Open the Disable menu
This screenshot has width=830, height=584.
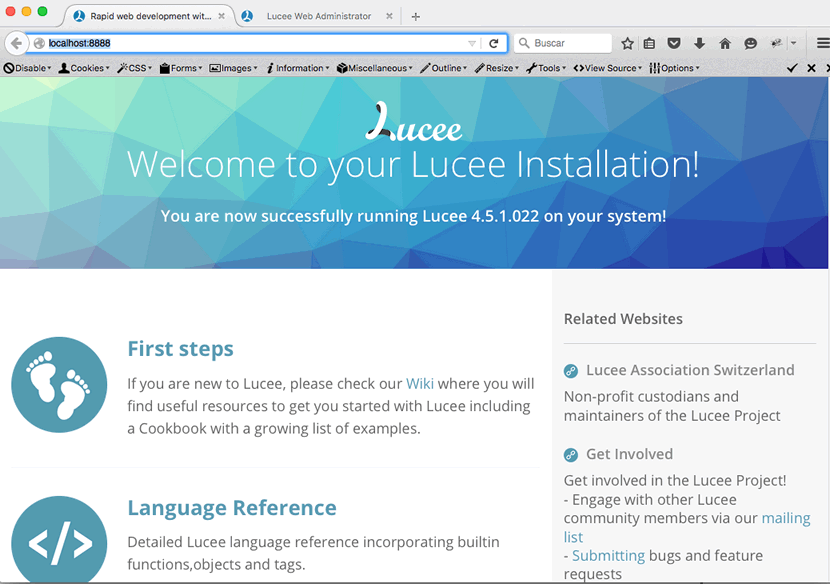27,68
